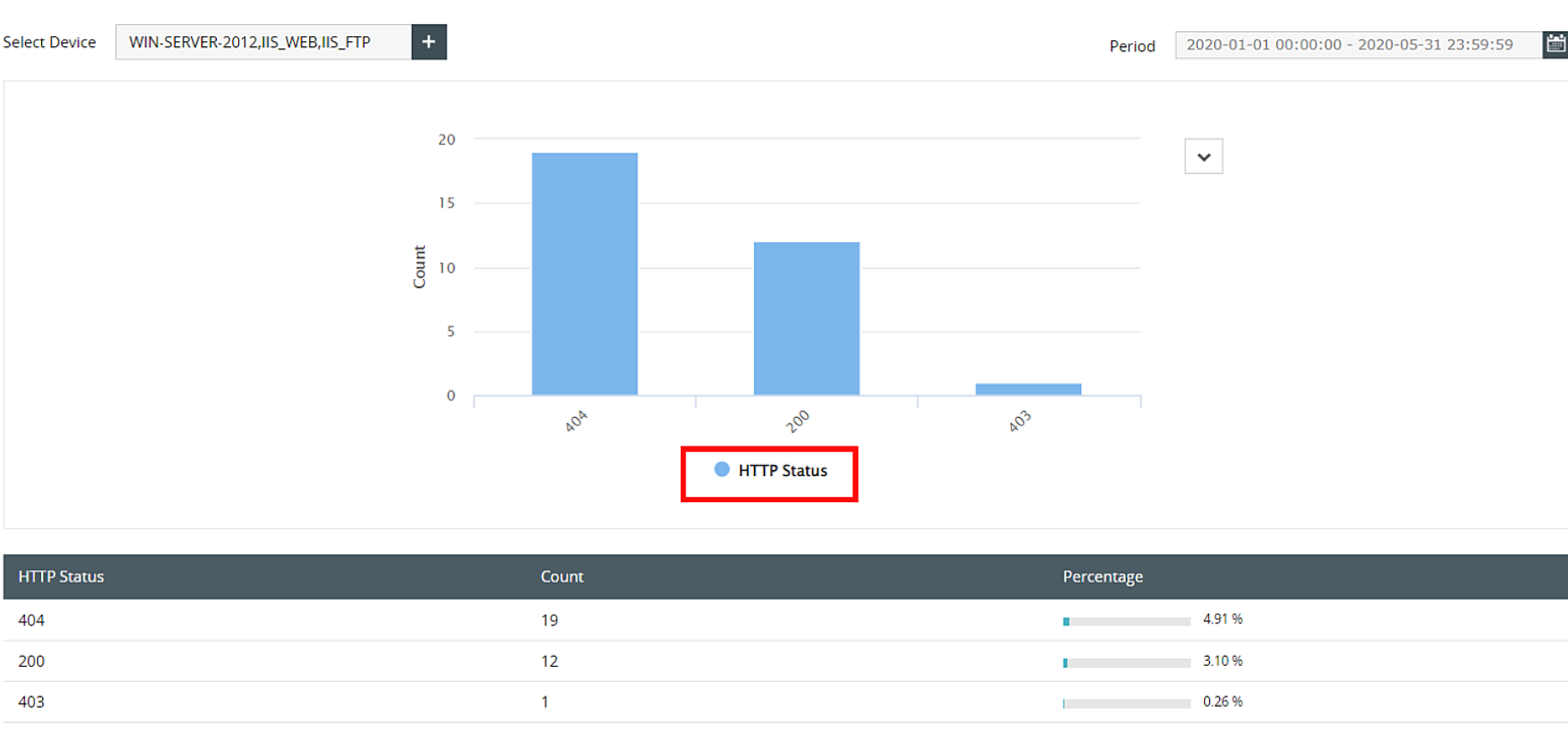
Task: Sort by Count column header
Action: click(562, 577)
